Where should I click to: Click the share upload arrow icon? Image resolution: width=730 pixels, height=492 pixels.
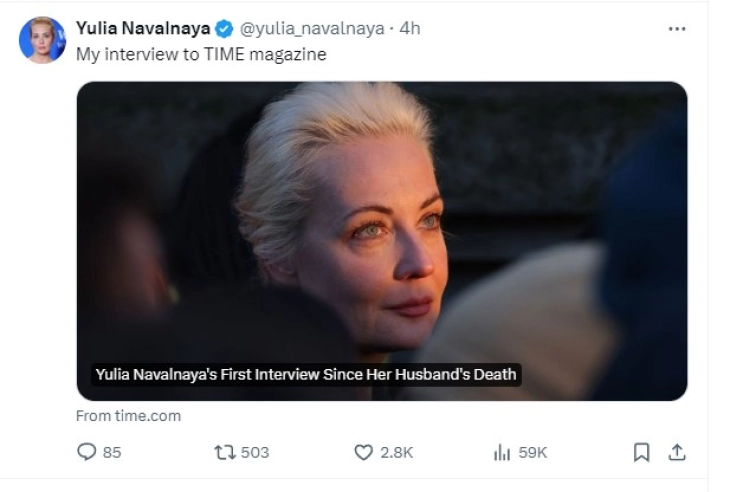click(677, 453)
